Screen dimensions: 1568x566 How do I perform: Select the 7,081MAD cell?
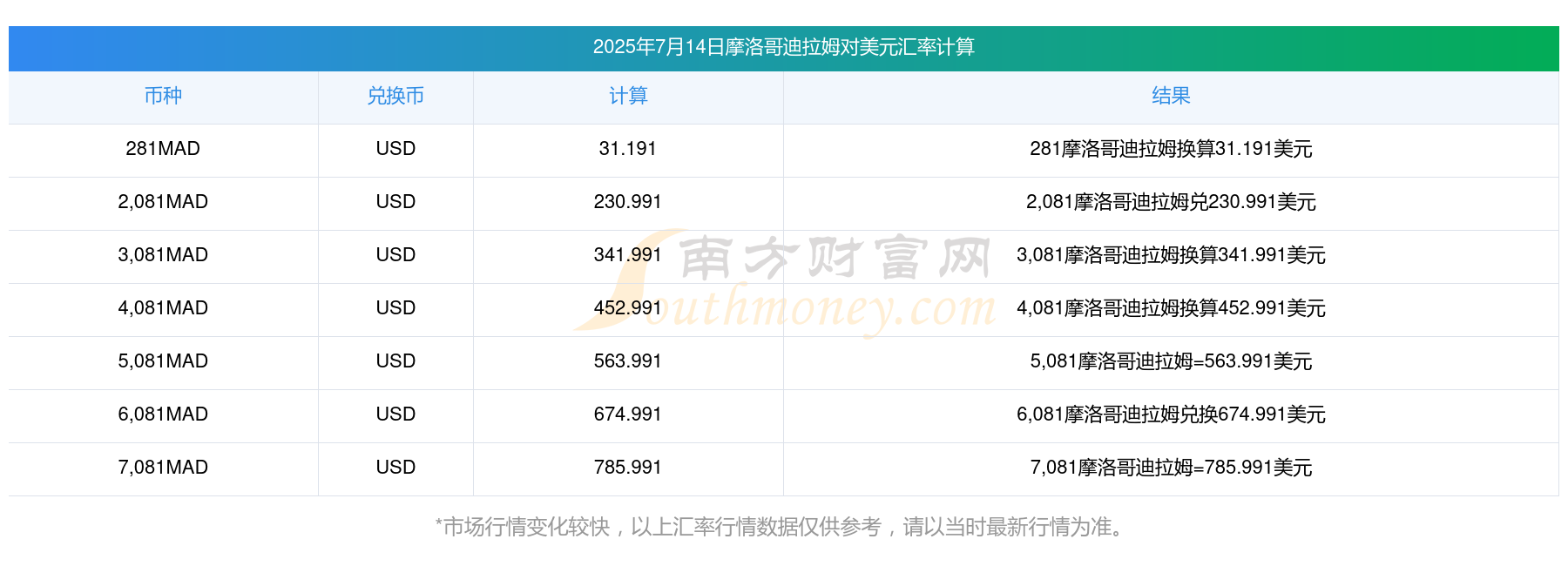point(163,468)
